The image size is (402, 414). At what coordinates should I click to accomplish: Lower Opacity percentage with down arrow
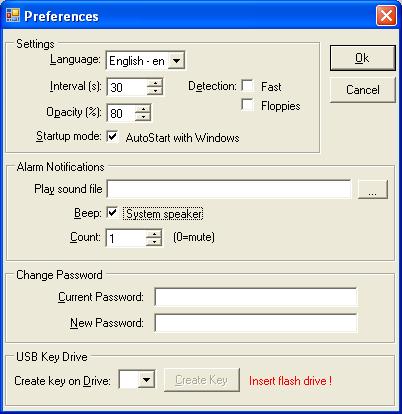pos(143,117)
